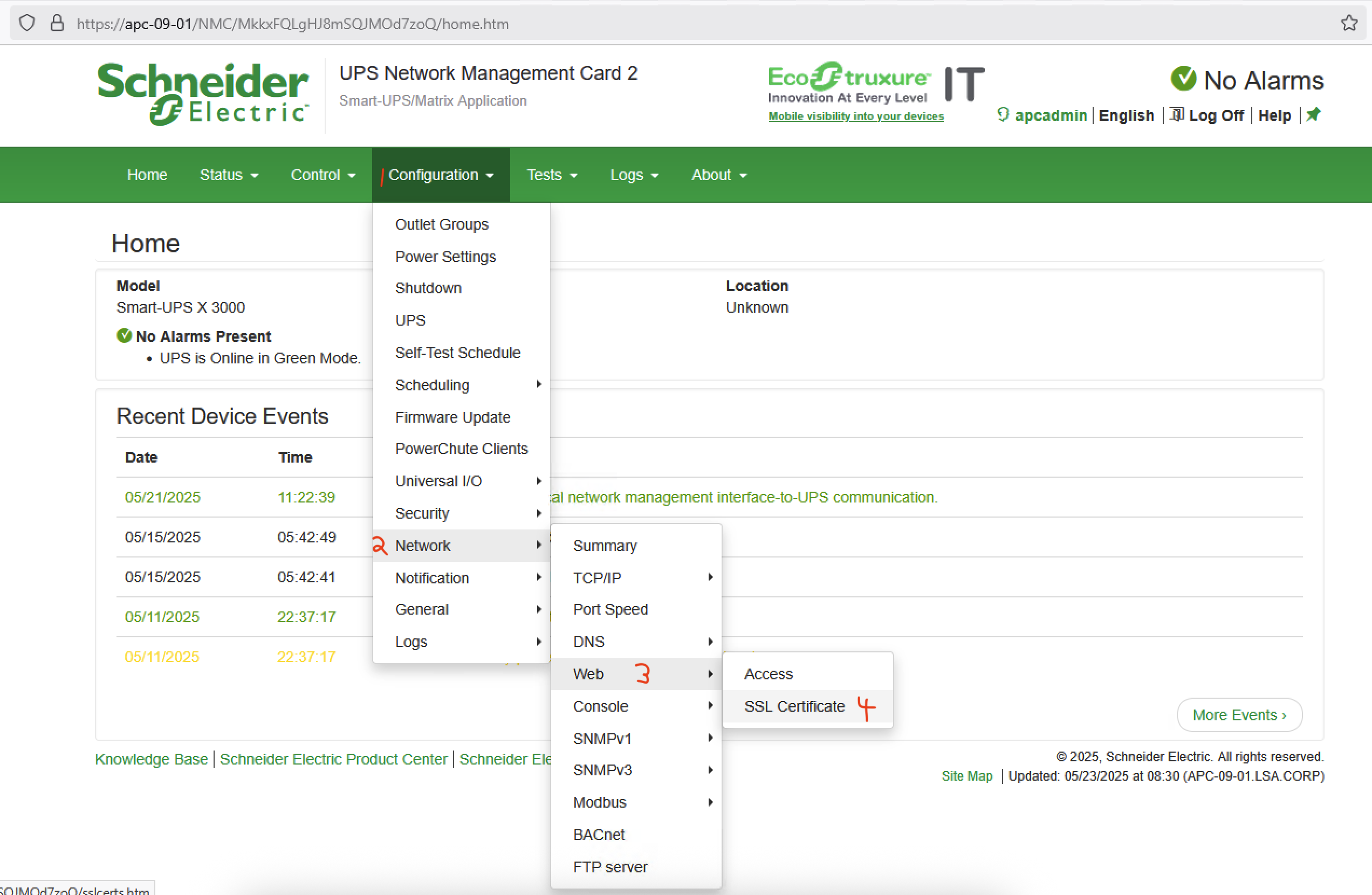Open the Console submenu
Viewport: 1372px width, 895px height.
(636, 706)
